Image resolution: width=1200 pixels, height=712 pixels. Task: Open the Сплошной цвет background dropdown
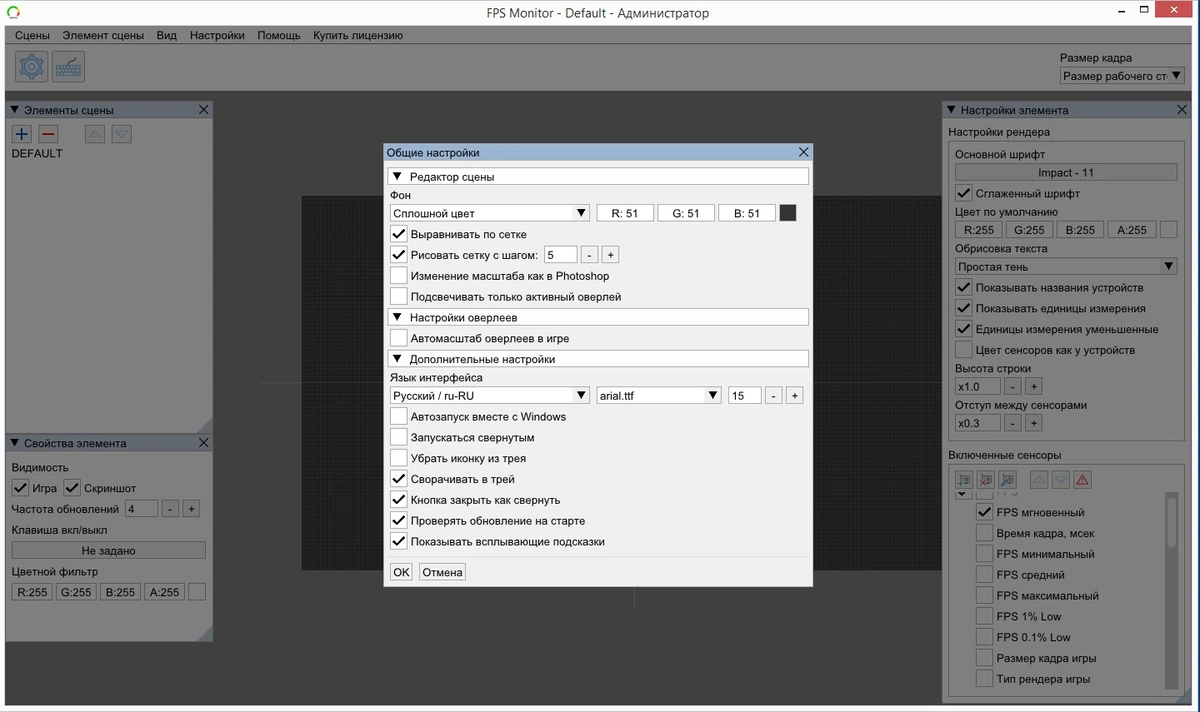pos(490,213)
